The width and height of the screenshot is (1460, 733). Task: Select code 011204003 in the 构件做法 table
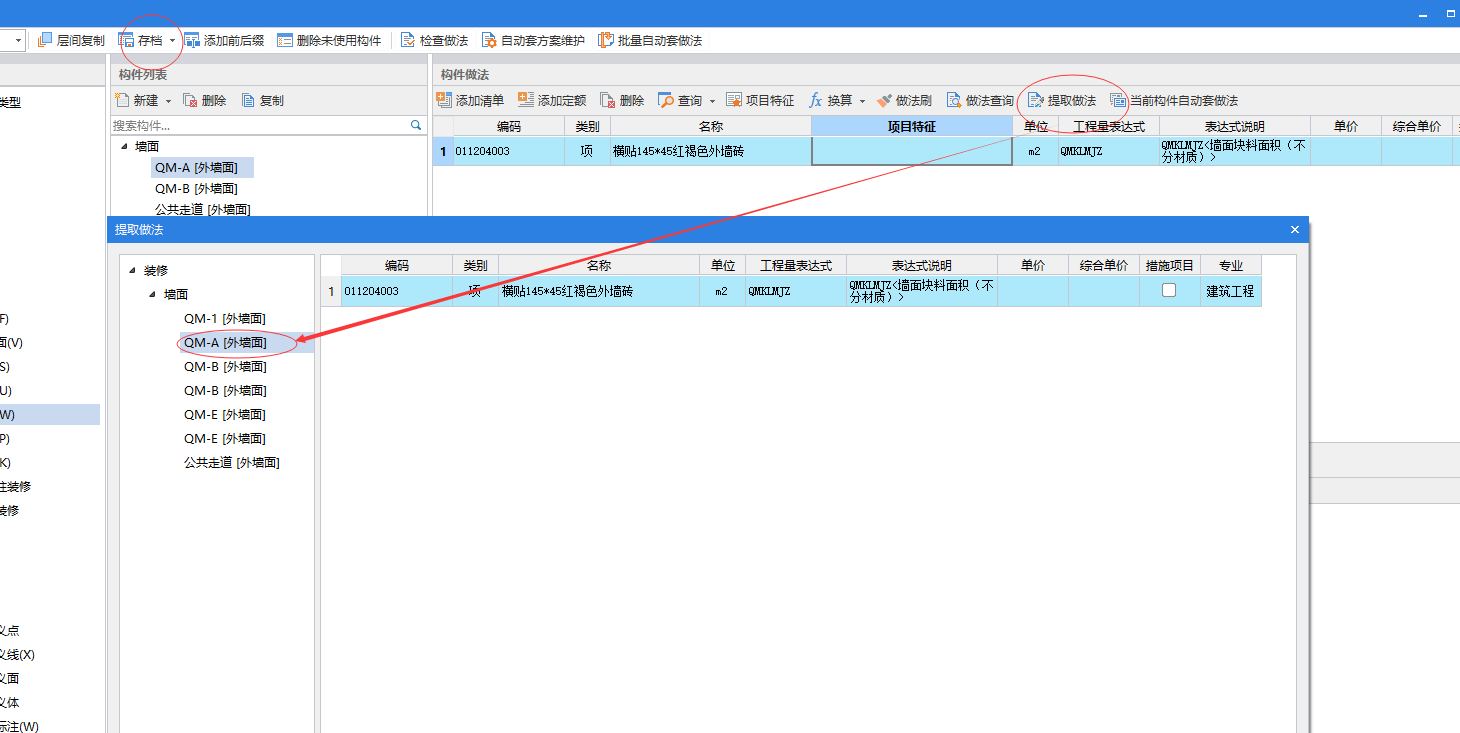[x=509, y=152]
